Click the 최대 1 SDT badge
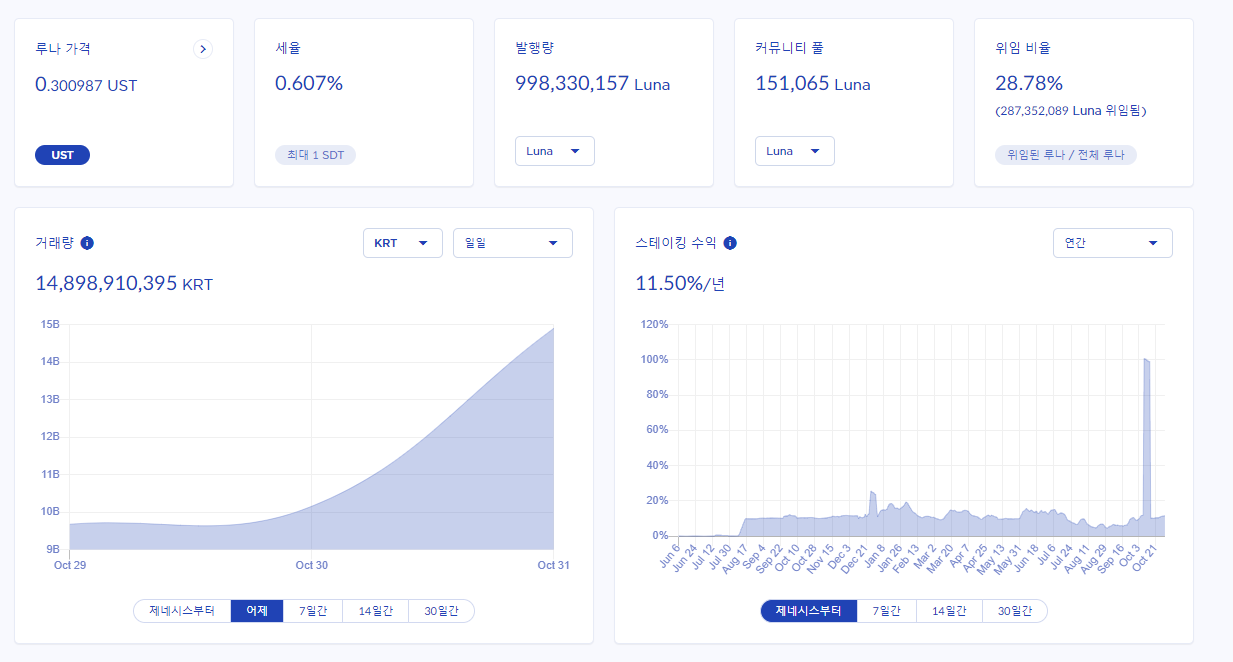 pos(316,155)
